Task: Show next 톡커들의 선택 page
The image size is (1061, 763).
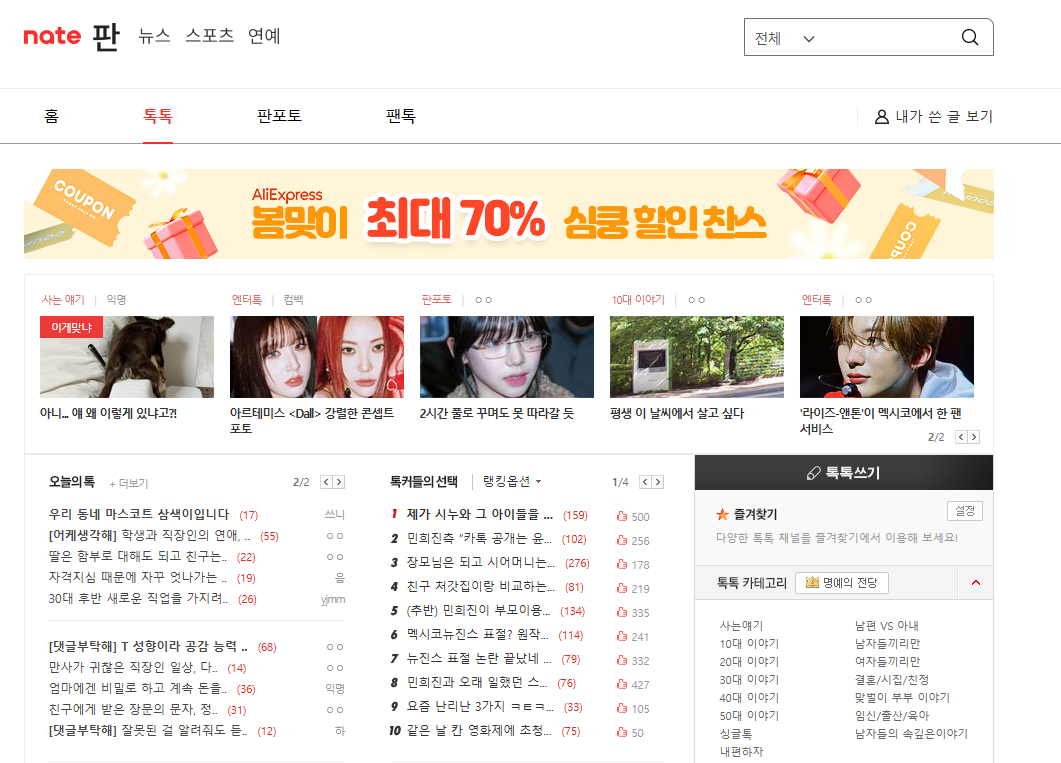Action: coord(658,482)
